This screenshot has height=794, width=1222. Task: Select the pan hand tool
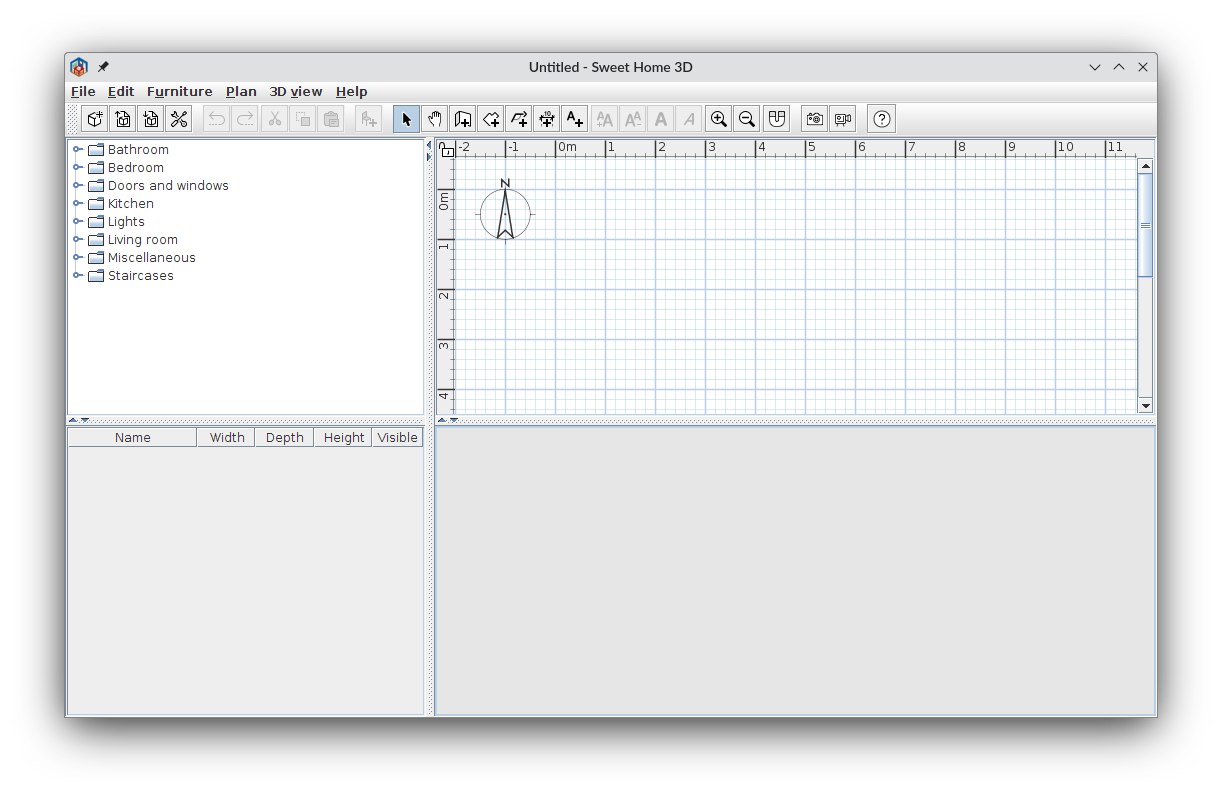[x=434, y=118]
